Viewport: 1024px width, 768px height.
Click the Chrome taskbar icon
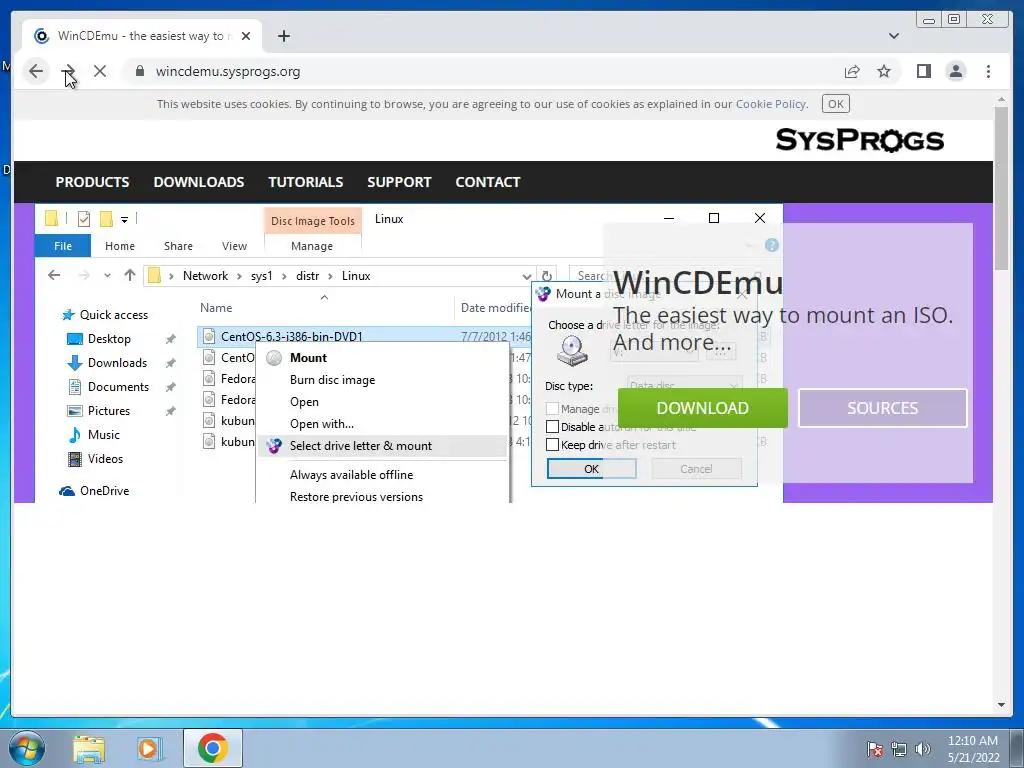[213, 748]
